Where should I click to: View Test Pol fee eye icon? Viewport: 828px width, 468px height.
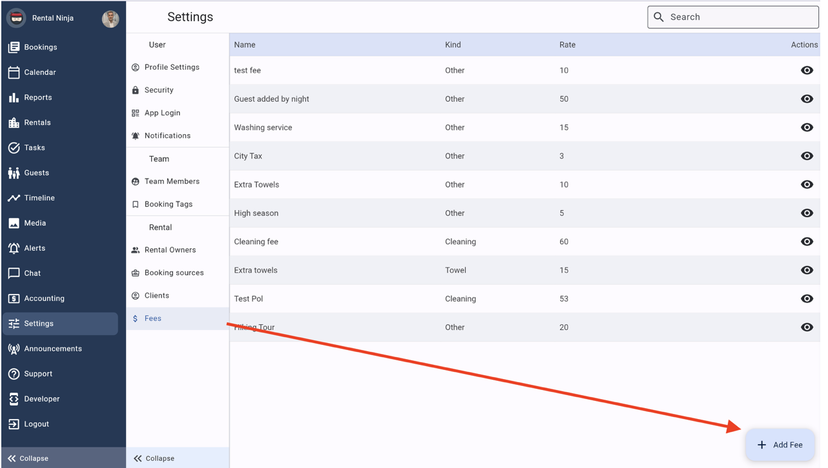point(806,298)
